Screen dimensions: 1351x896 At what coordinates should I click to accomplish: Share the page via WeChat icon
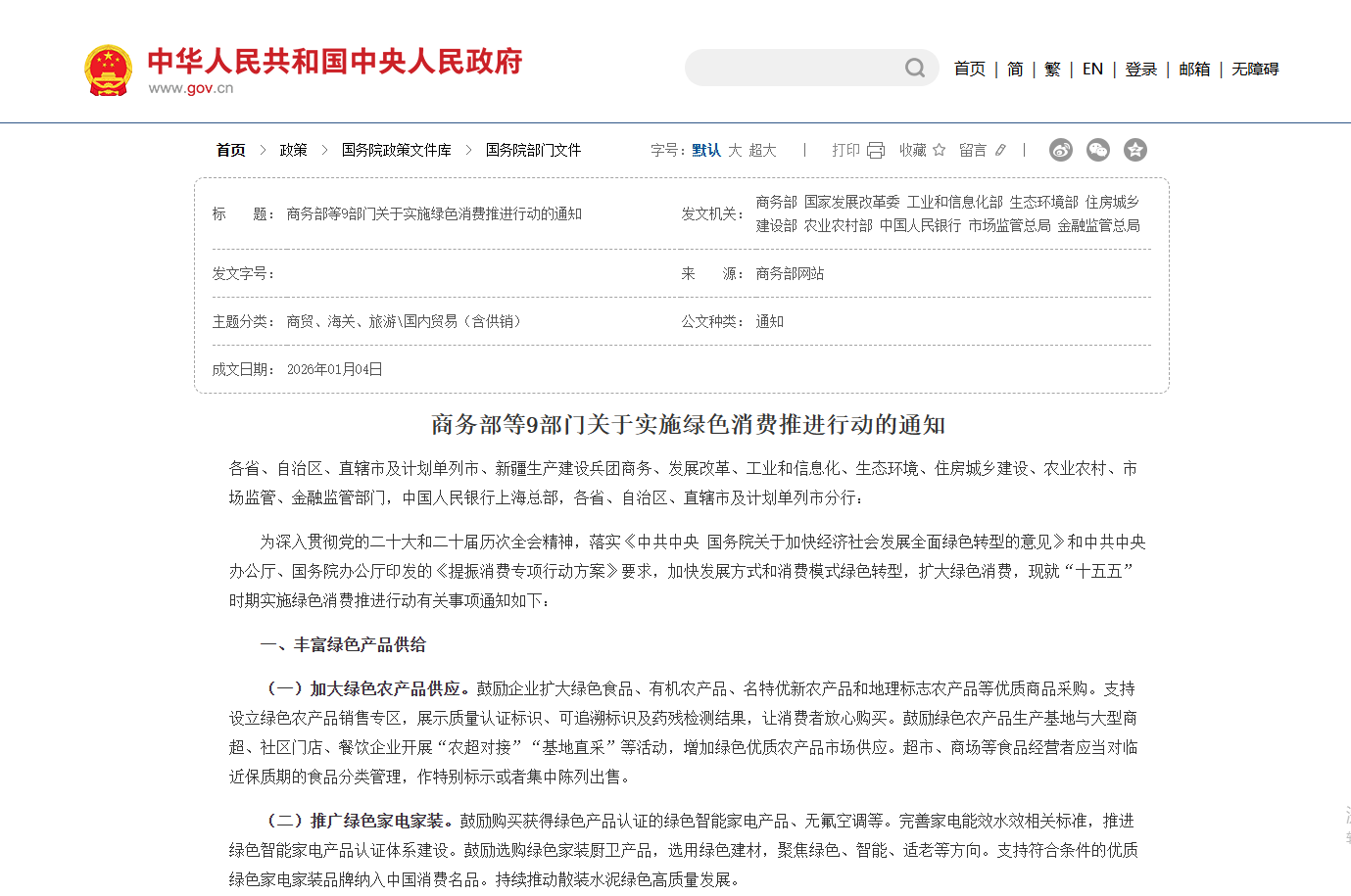[x=1097, y=150]
